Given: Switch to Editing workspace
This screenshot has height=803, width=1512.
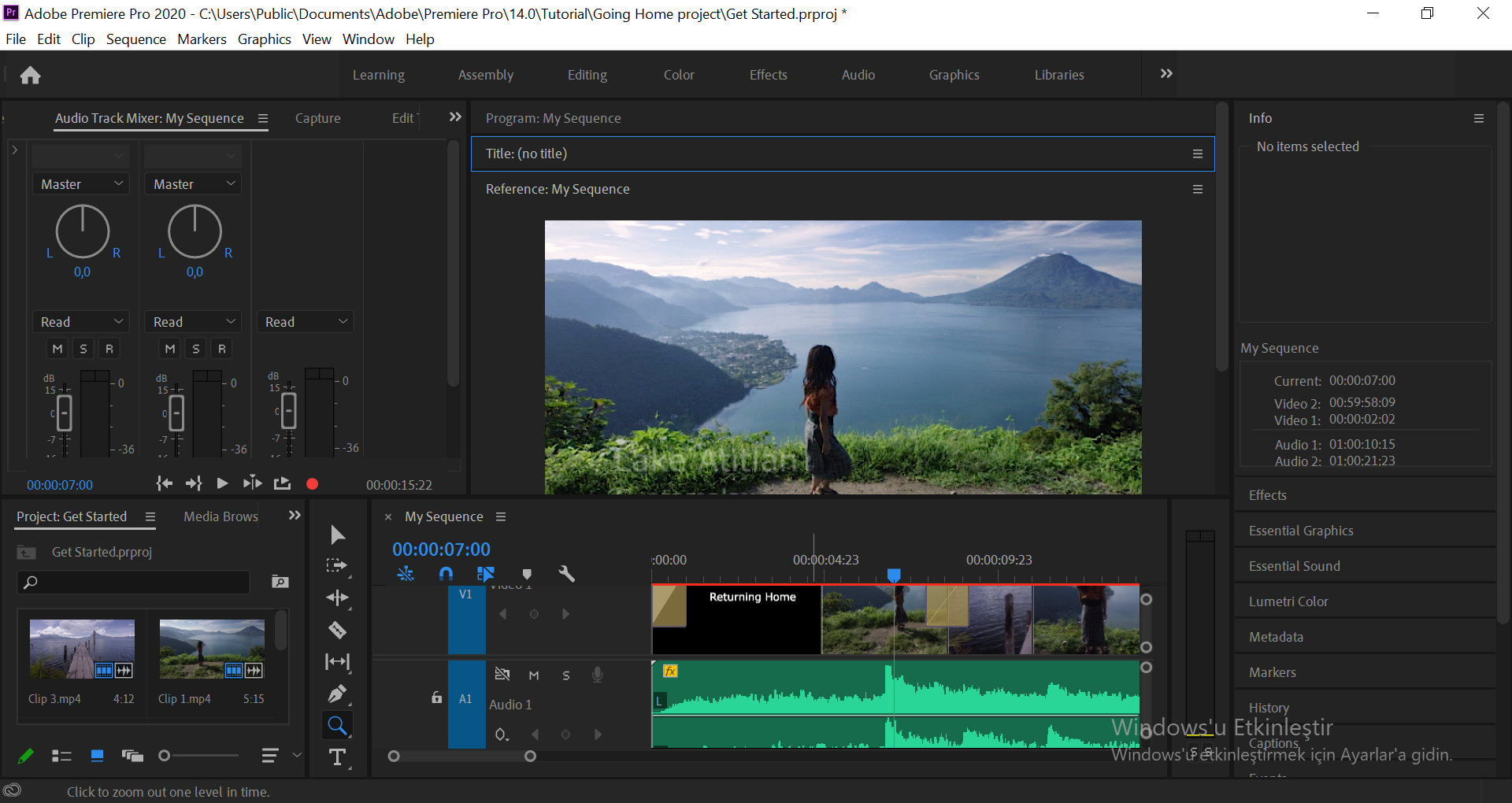Looking at the screenshot, I should coord(587,75).
